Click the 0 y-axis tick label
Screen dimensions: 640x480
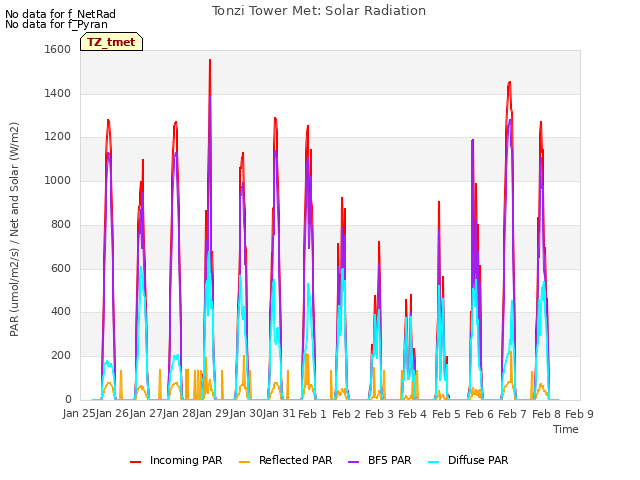68,399
